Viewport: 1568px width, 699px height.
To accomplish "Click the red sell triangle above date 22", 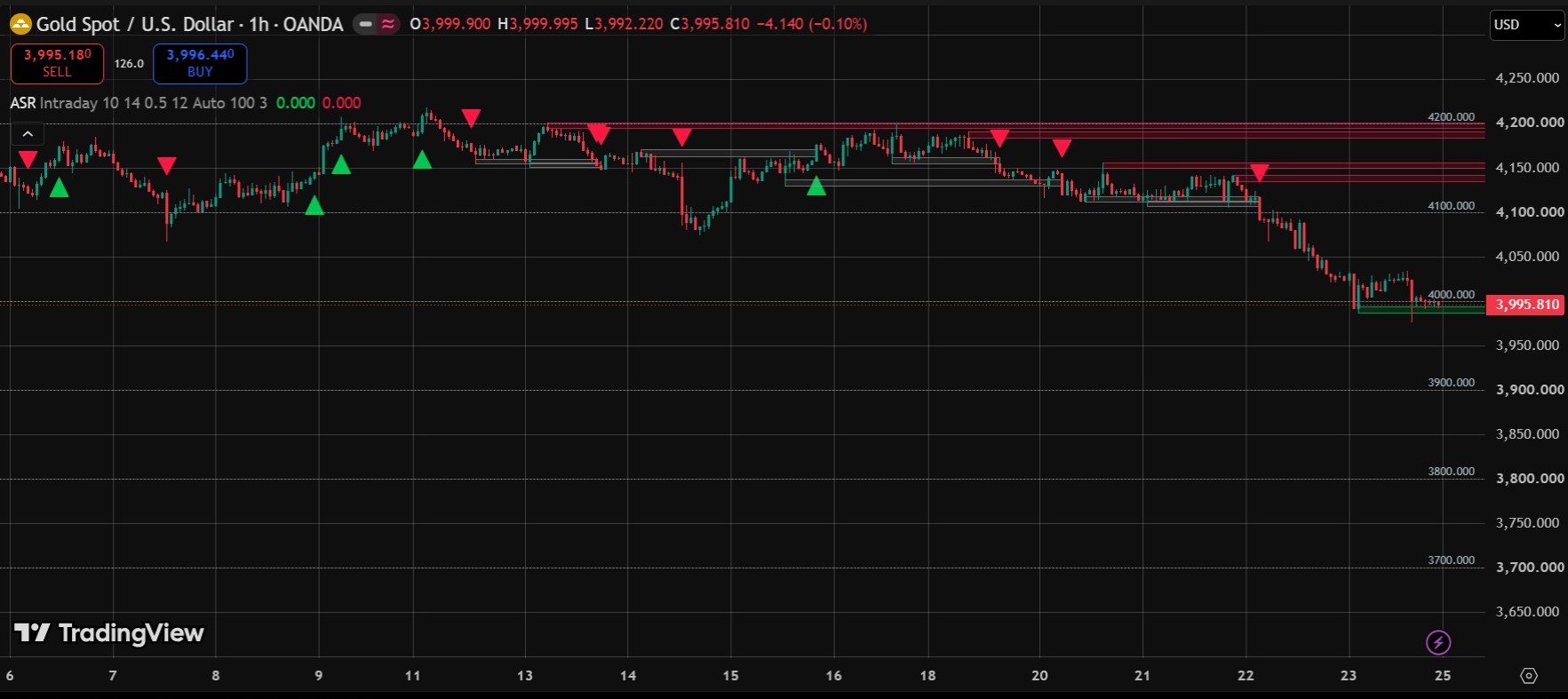I will [1259, 172].
